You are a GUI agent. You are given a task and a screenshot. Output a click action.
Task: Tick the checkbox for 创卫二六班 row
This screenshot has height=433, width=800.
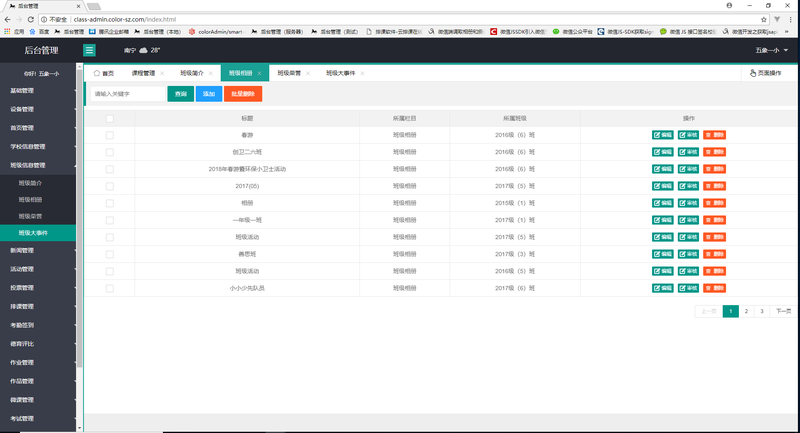pos(110,152)
